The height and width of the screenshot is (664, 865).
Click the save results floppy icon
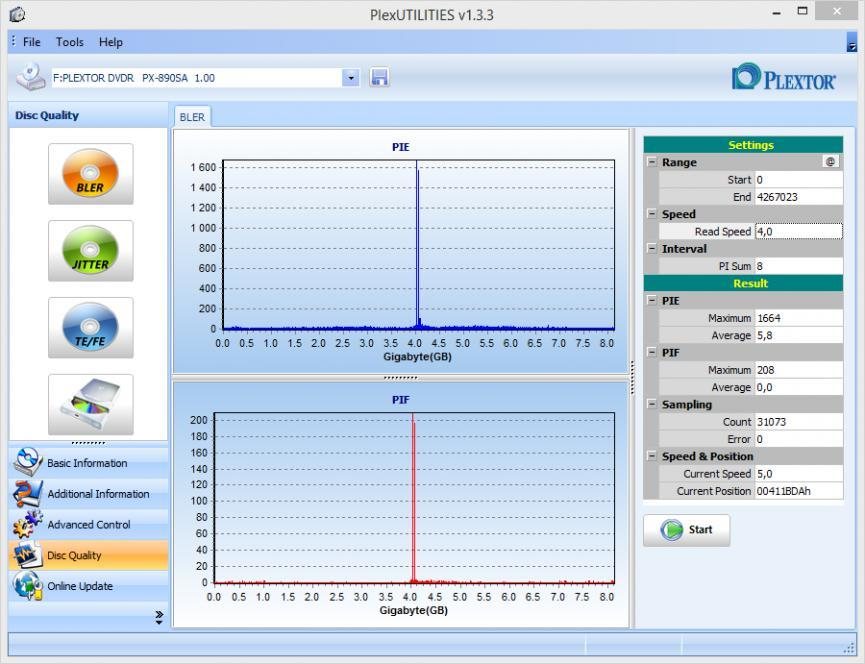(x=380, y=77)
